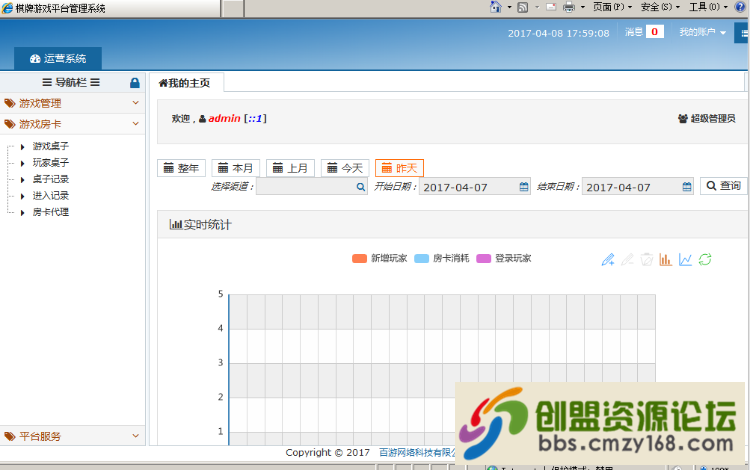The height and width of the screenshot is (470, 750).
Task: Click the green chart refresh icon
Action: (x=705, y=259)
